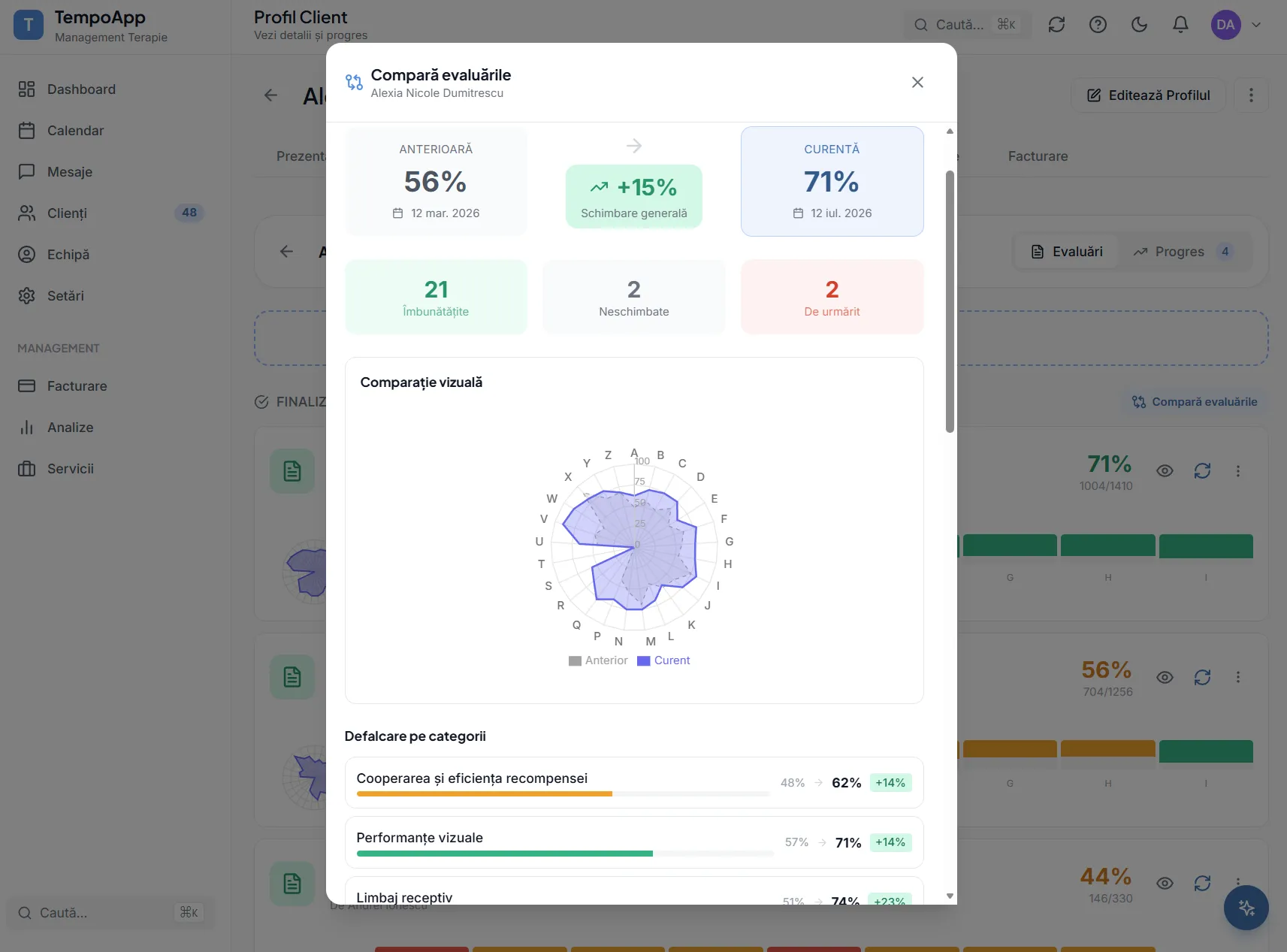Screen dimensions: 1287x952
Task: Switch to the Evaluări tab
Action: coord(1066,252)
